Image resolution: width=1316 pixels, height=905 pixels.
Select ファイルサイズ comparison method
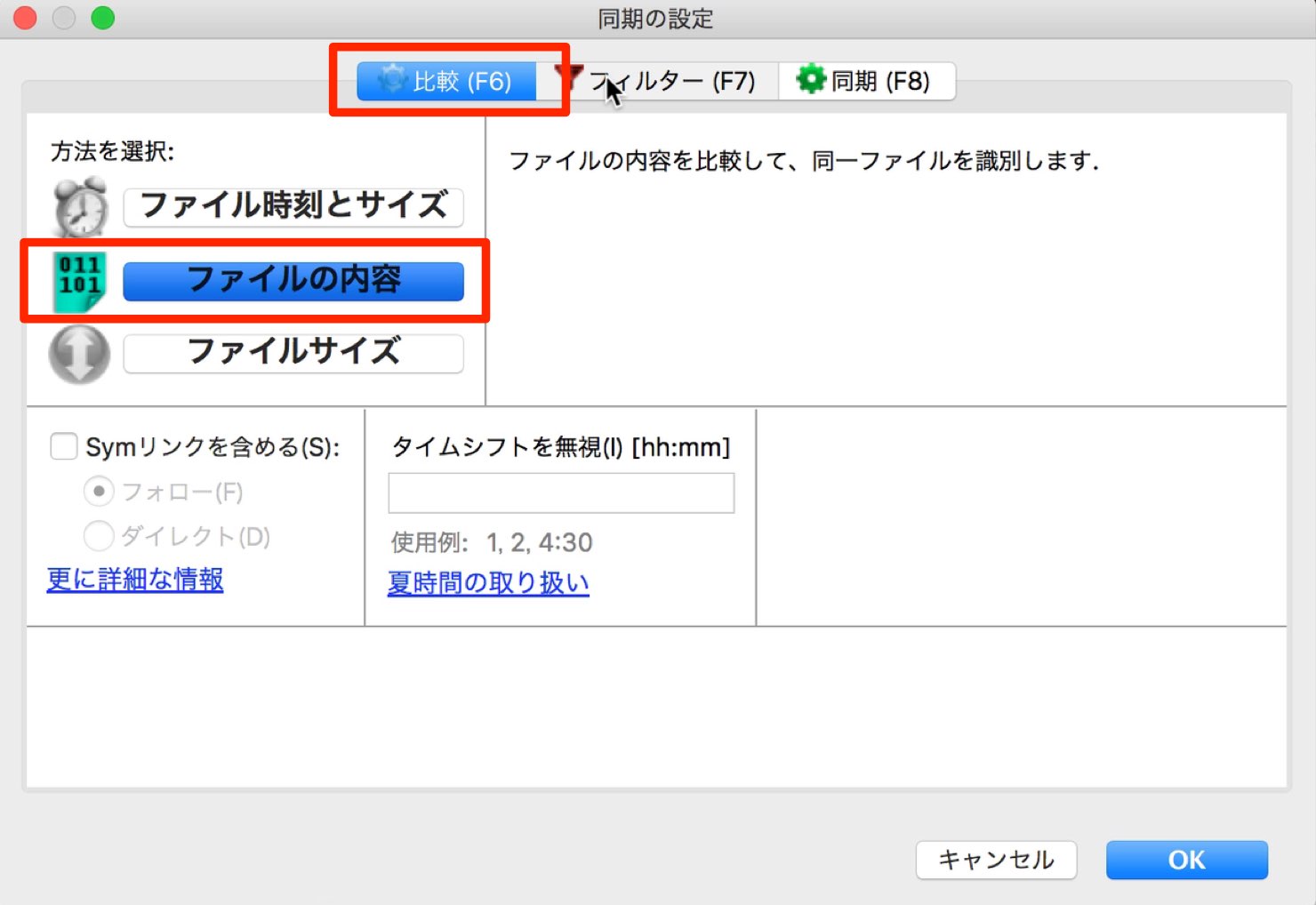click(x=293, y=353)
